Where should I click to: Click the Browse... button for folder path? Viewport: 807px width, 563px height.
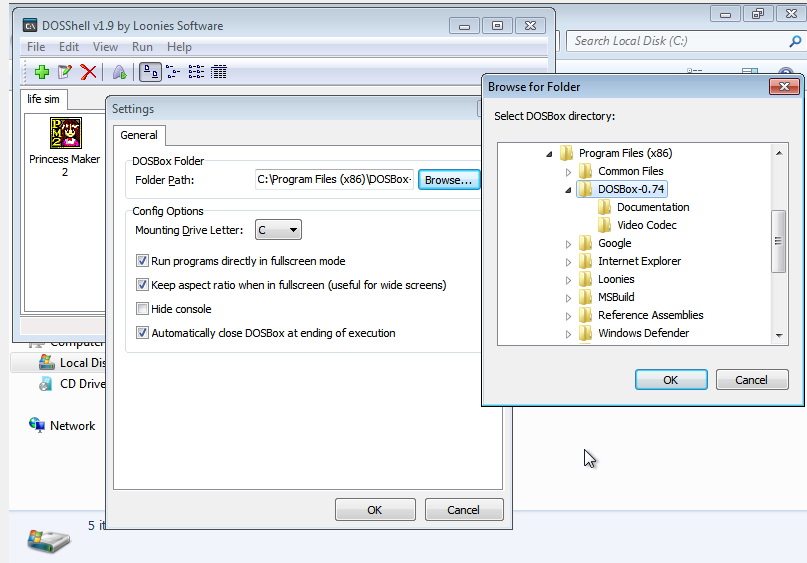click(x=448, y=180)
